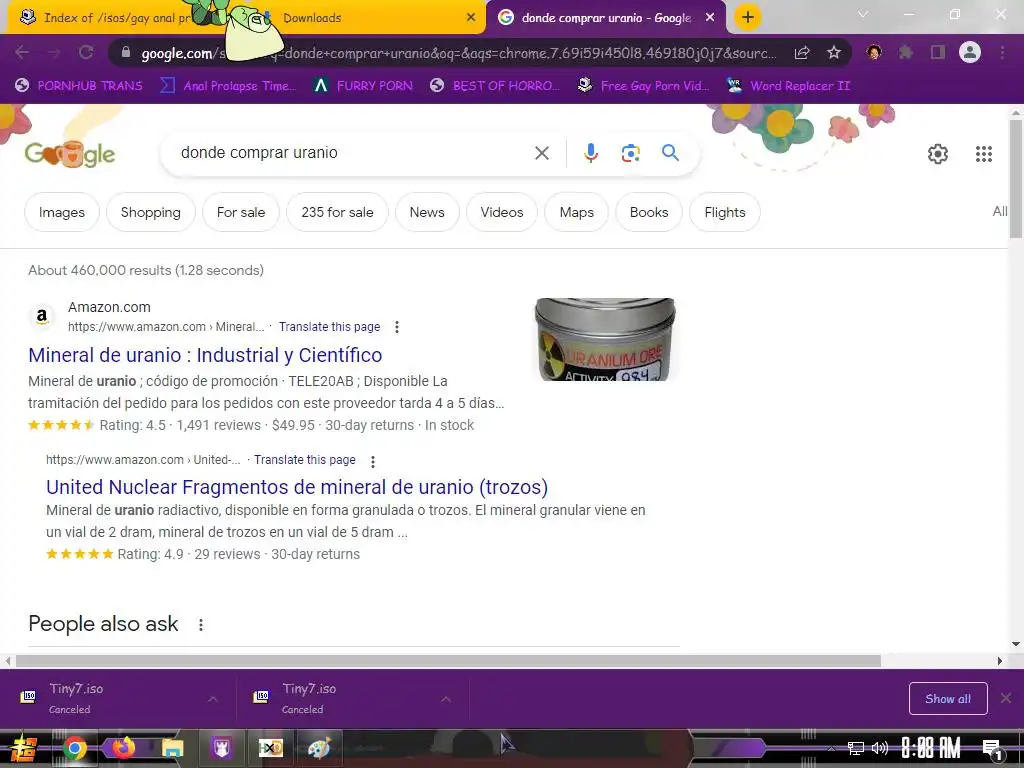Toggle the browser side panel icon

938,52
